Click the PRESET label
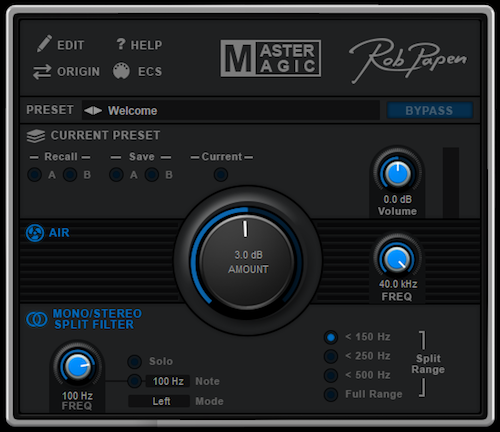The image size is (500, 432). point(50,110)
